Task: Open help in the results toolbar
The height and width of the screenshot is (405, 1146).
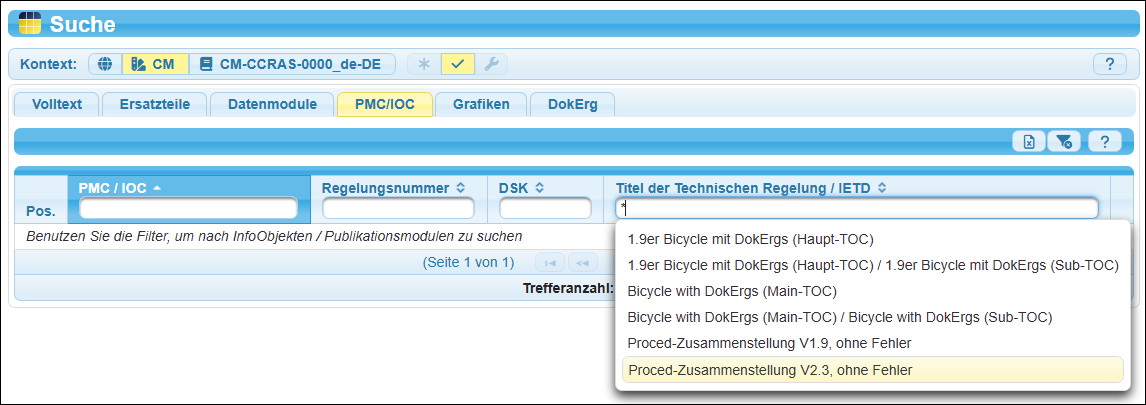Action: point(1104,142)
